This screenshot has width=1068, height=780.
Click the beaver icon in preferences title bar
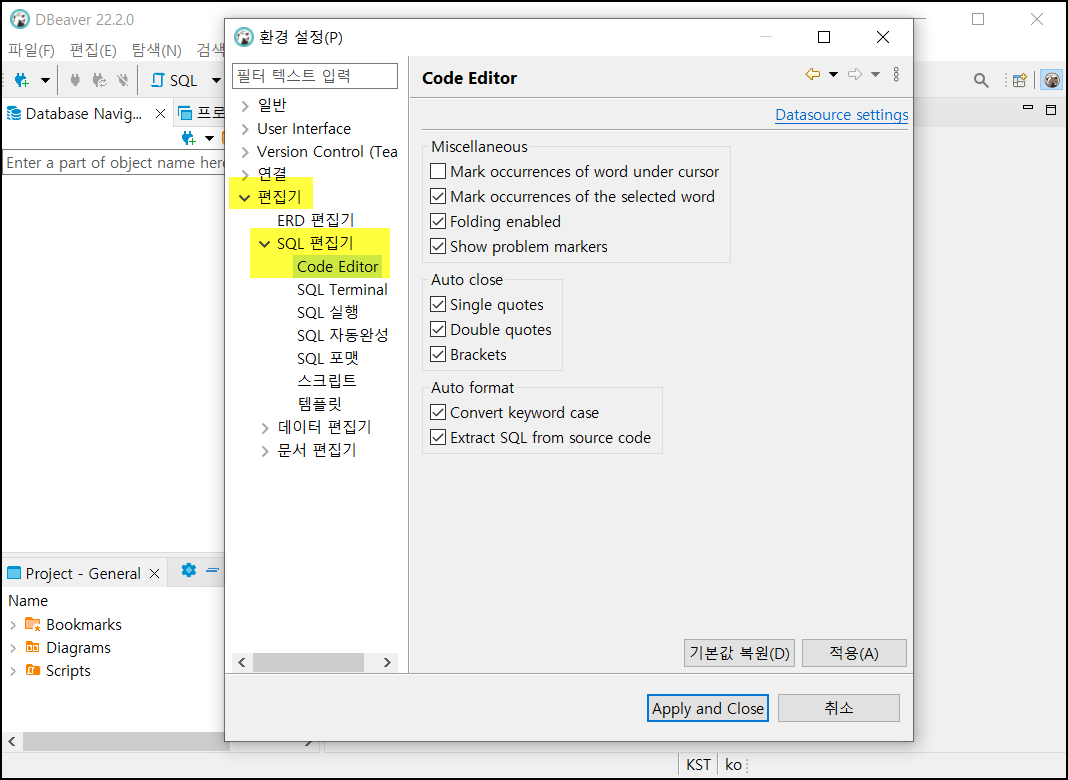pyautogui.click(x=243, y=37)
